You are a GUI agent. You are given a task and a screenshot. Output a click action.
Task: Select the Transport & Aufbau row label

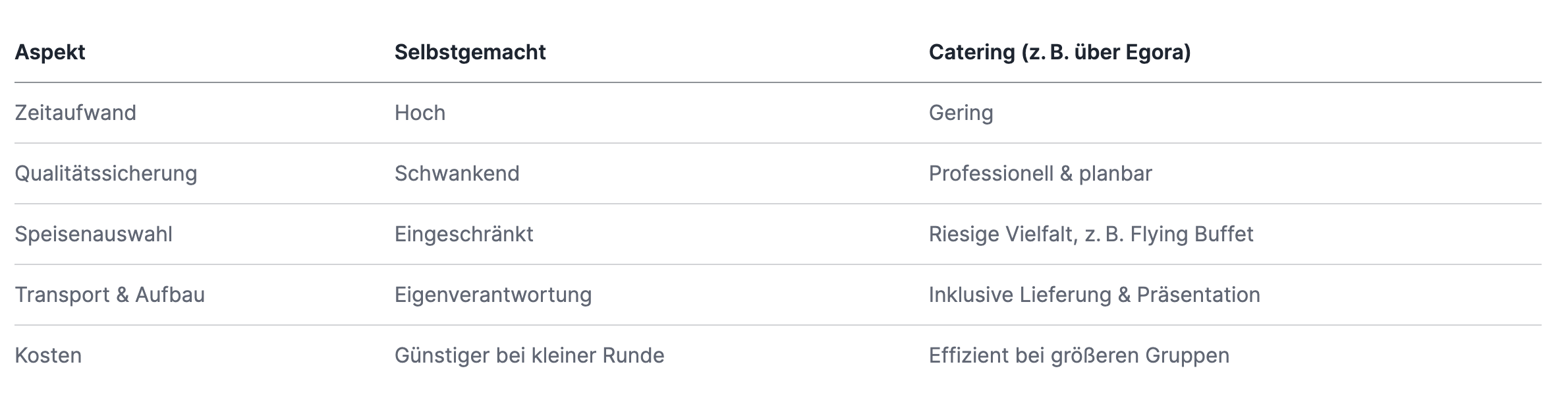109,295
